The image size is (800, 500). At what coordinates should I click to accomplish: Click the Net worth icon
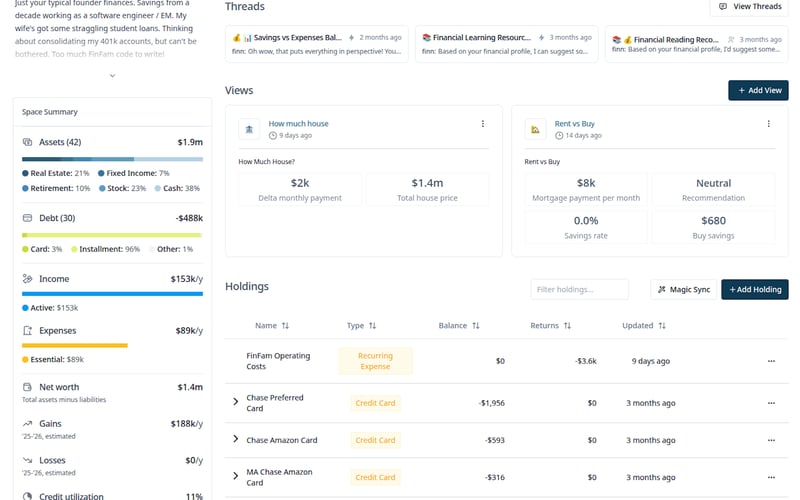click(x=28, y=387)
